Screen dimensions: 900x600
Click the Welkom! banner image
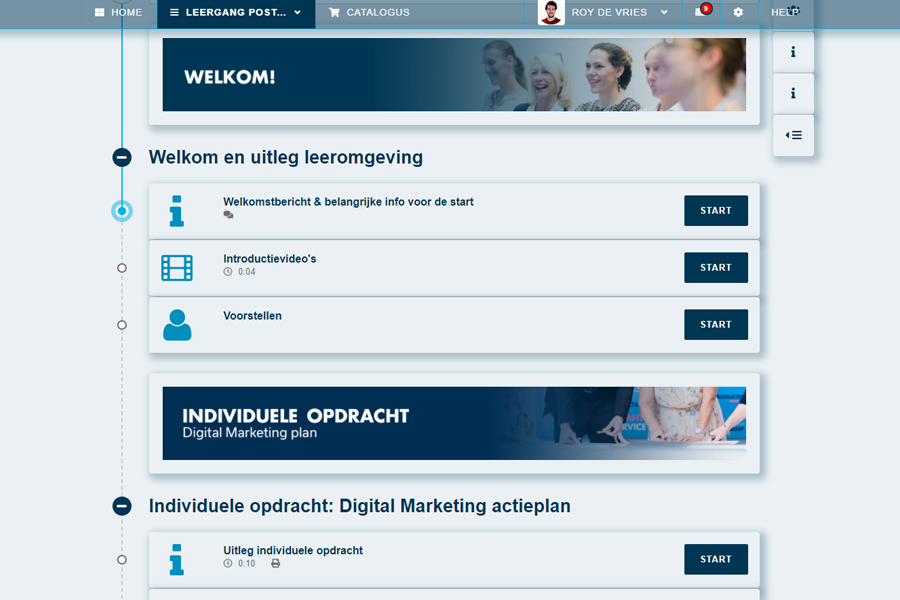click(x=454, y=75)
